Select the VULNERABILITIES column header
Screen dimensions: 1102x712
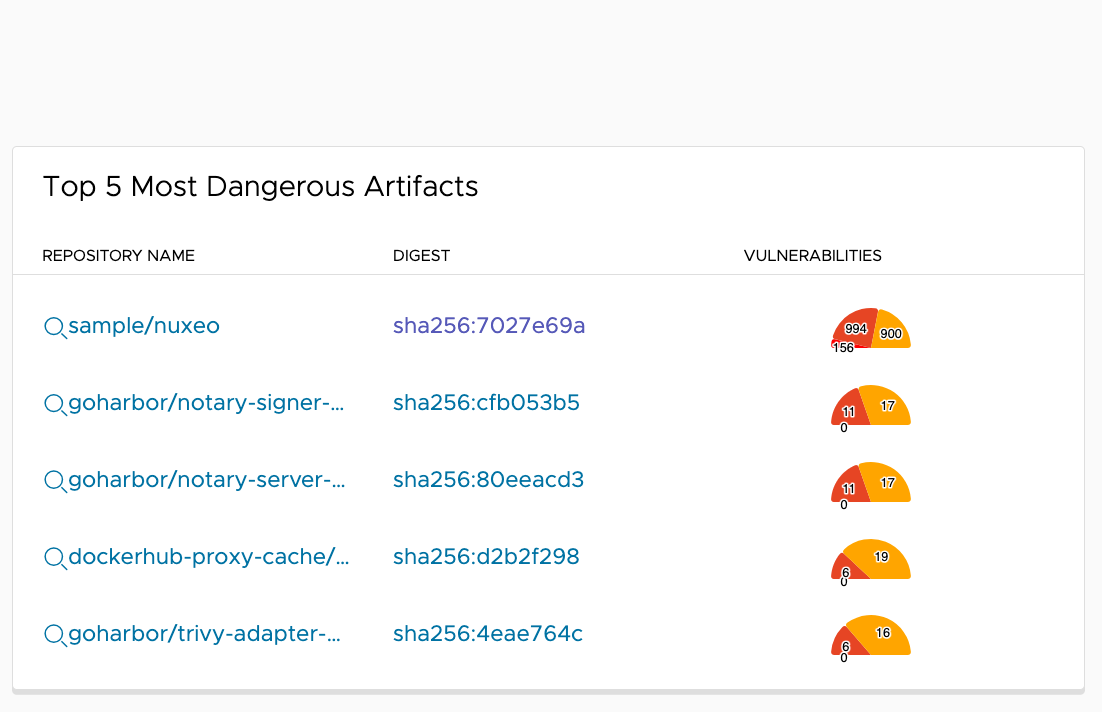tap(812, 255)
